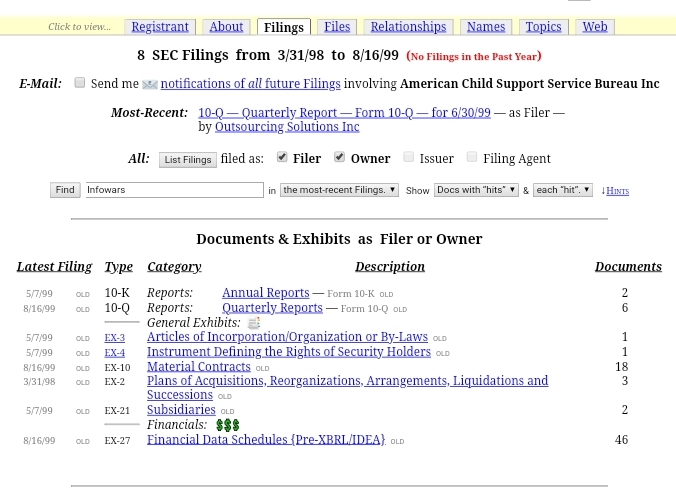Open the Outsourcing Solutions Inc link
Viewport: 676px width, 488px height.
(287, 127)
